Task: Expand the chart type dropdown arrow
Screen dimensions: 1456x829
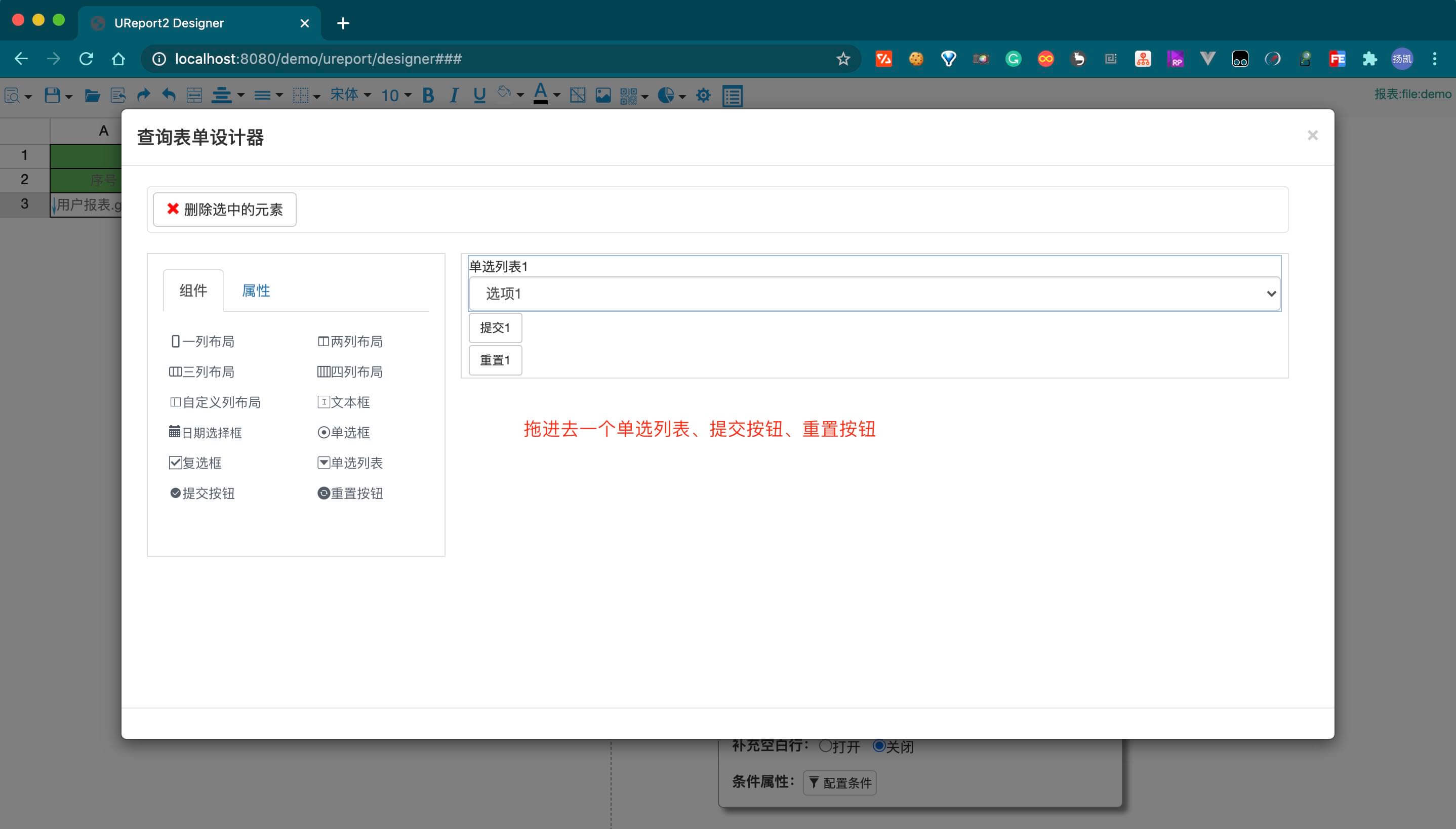Action: (682, 96)
